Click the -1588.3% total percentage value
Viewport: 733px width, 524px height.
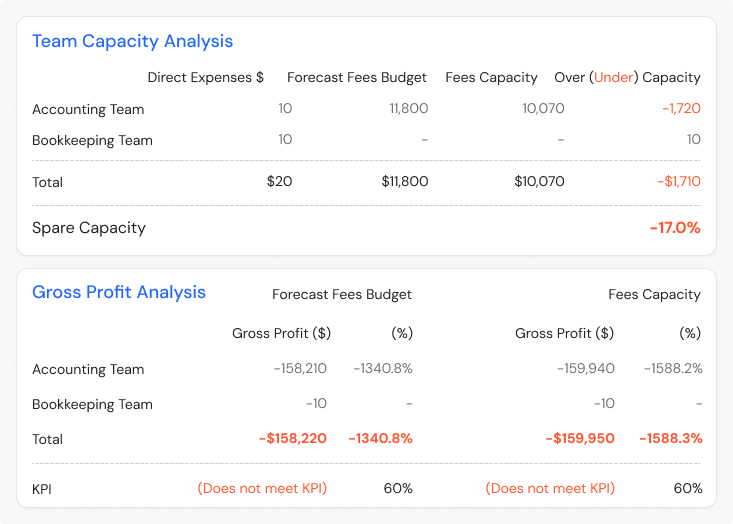[673, 439]
